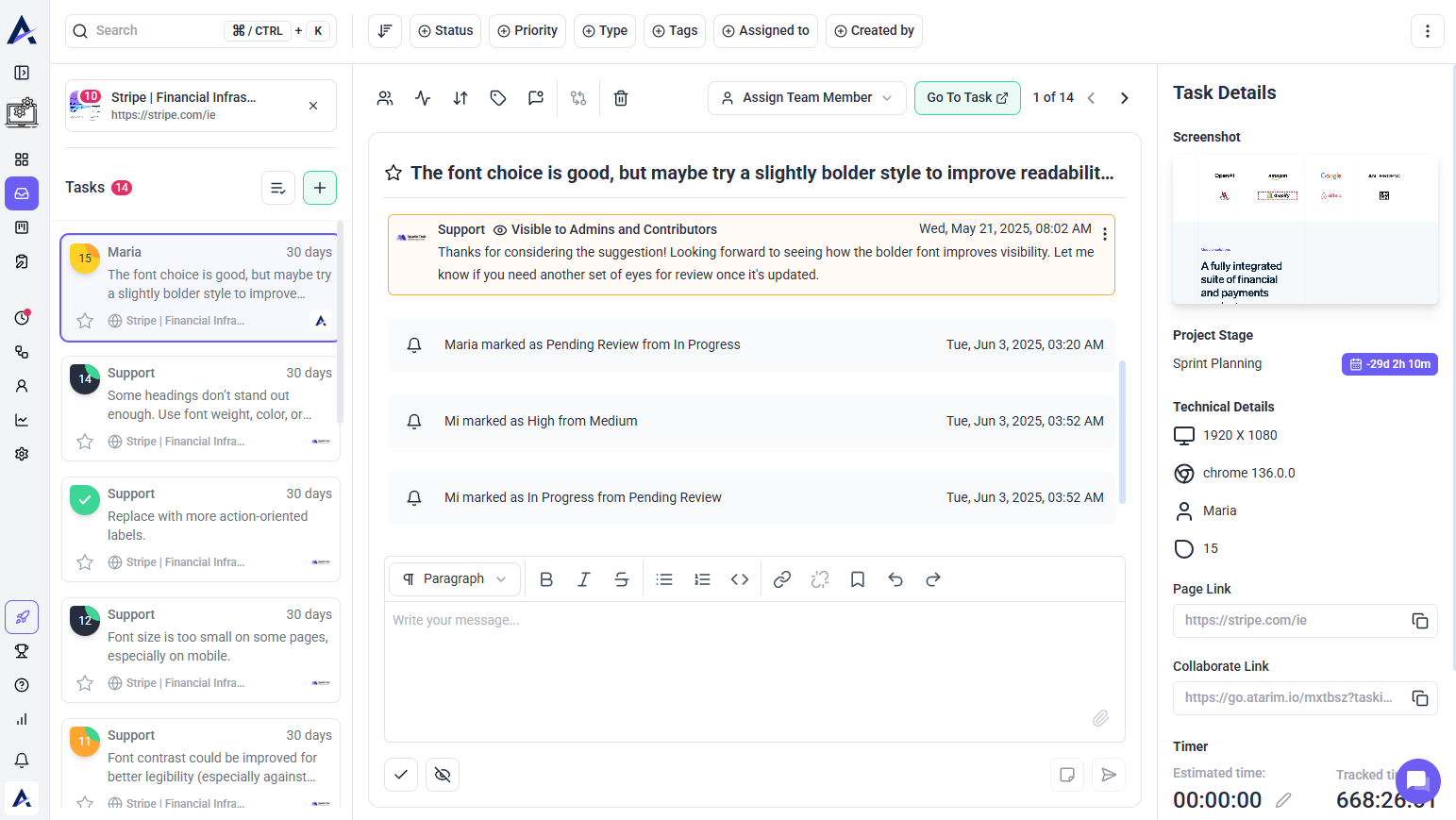Add a new task with plus button
This screenshot has width=1456, height=820.
(x=320, y=188)
